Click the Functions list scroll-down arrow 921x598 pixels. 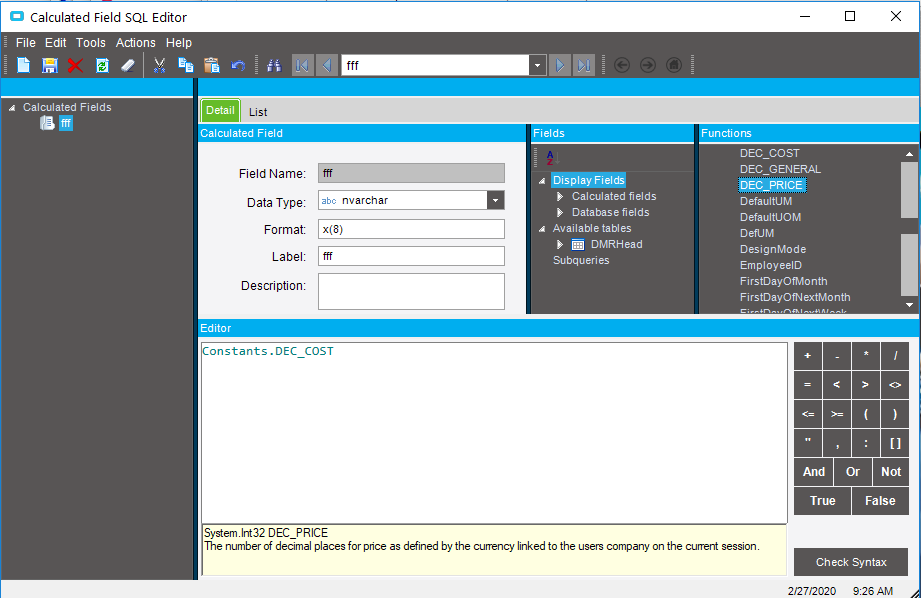point(909,305)
